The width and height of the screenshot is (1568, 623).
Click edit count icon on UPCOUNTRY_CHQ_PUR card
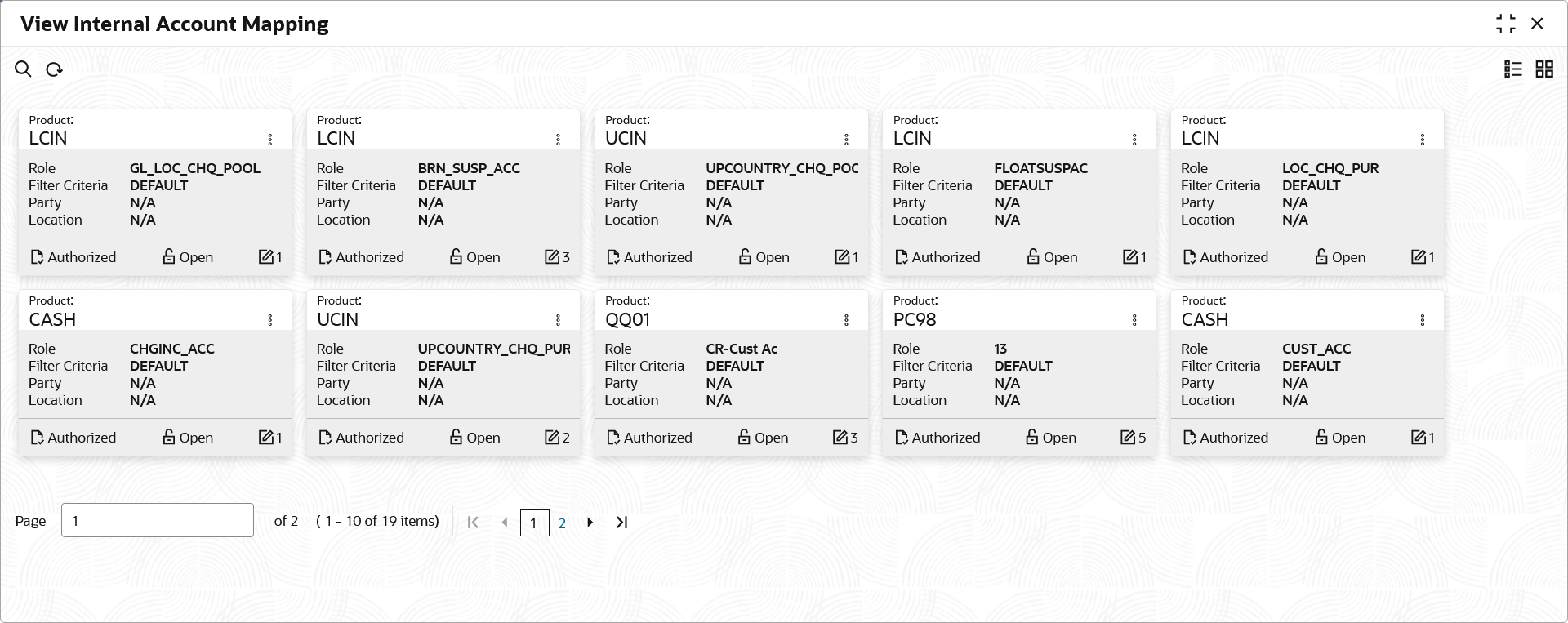(x=552, y=438)
